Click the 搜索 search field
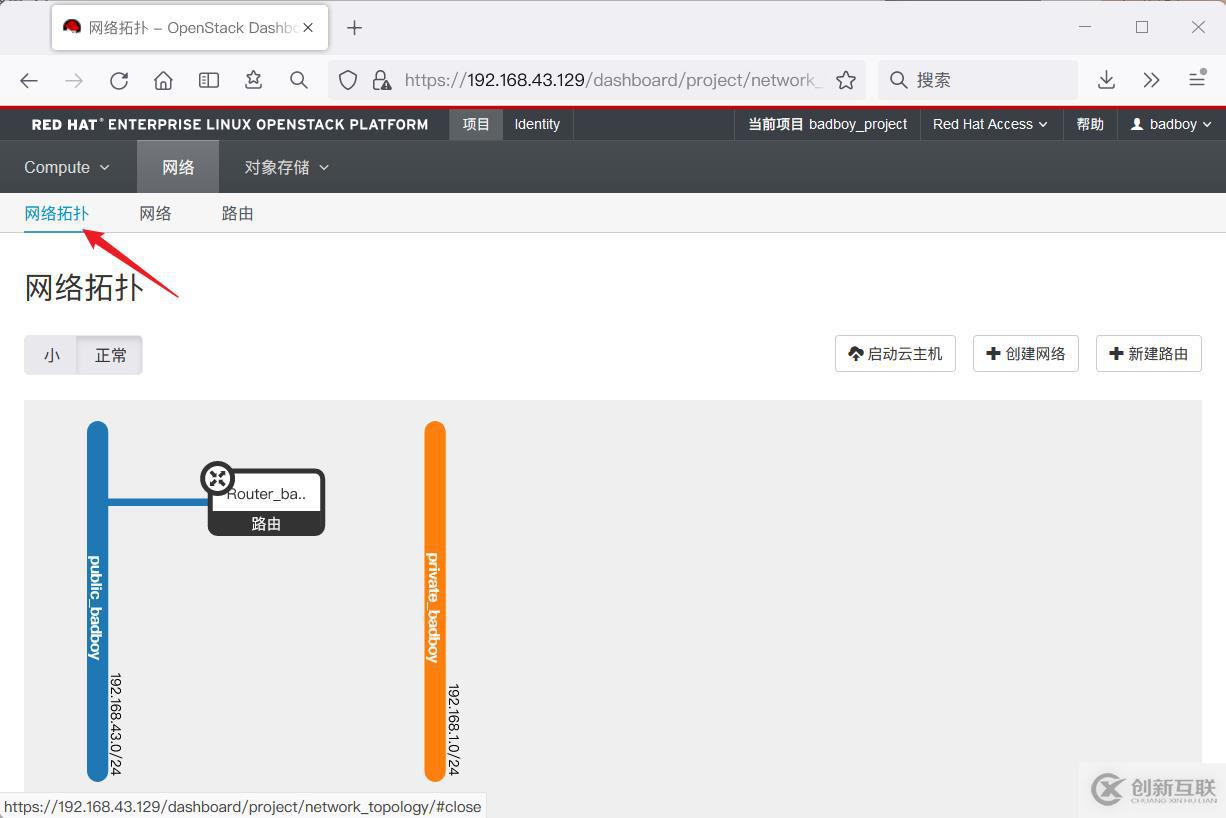The height and width of the screenshot is (818, 1226). coord(978,80)
